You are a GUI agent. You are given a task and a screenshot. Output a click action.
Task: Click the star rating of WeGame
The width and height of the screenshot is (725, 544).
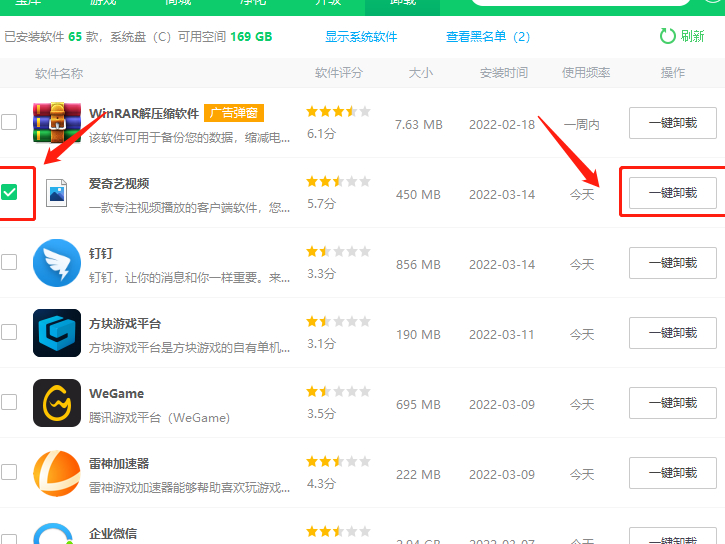tap(338, 391)
